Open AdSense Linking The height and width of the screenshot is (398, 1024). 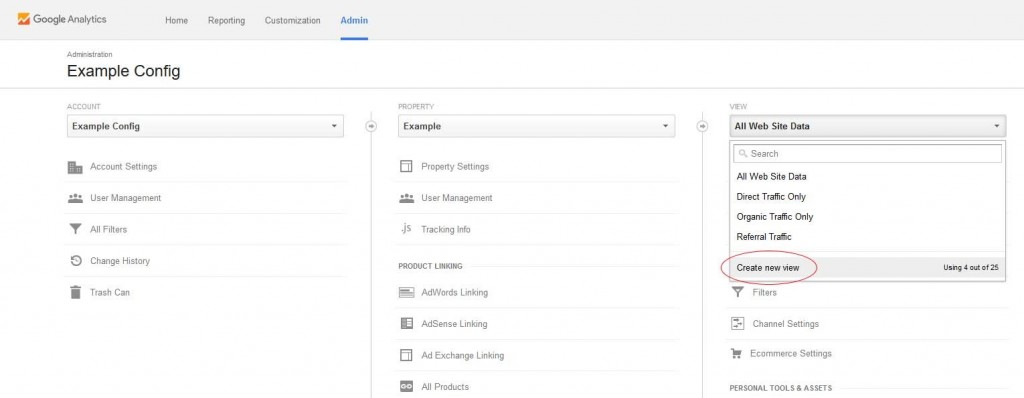455,323
